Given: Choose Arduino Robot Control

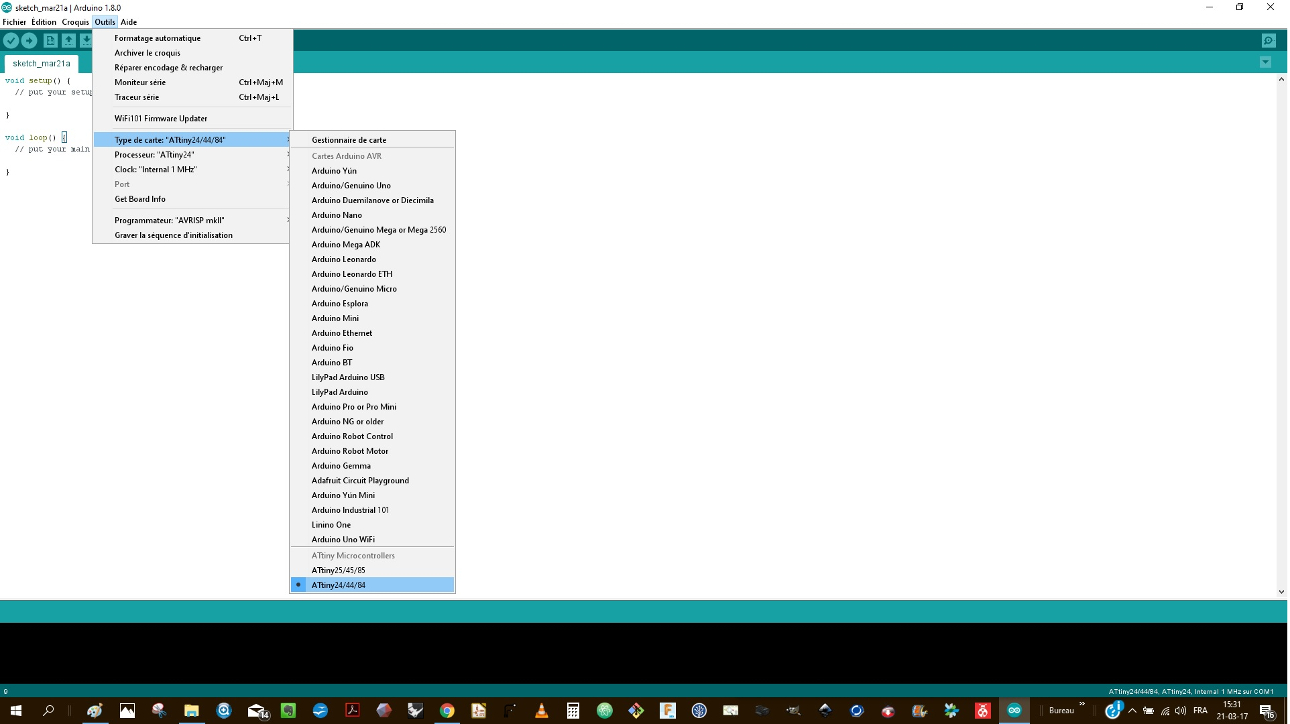Looking at the screenshot, I should (372, 436).
